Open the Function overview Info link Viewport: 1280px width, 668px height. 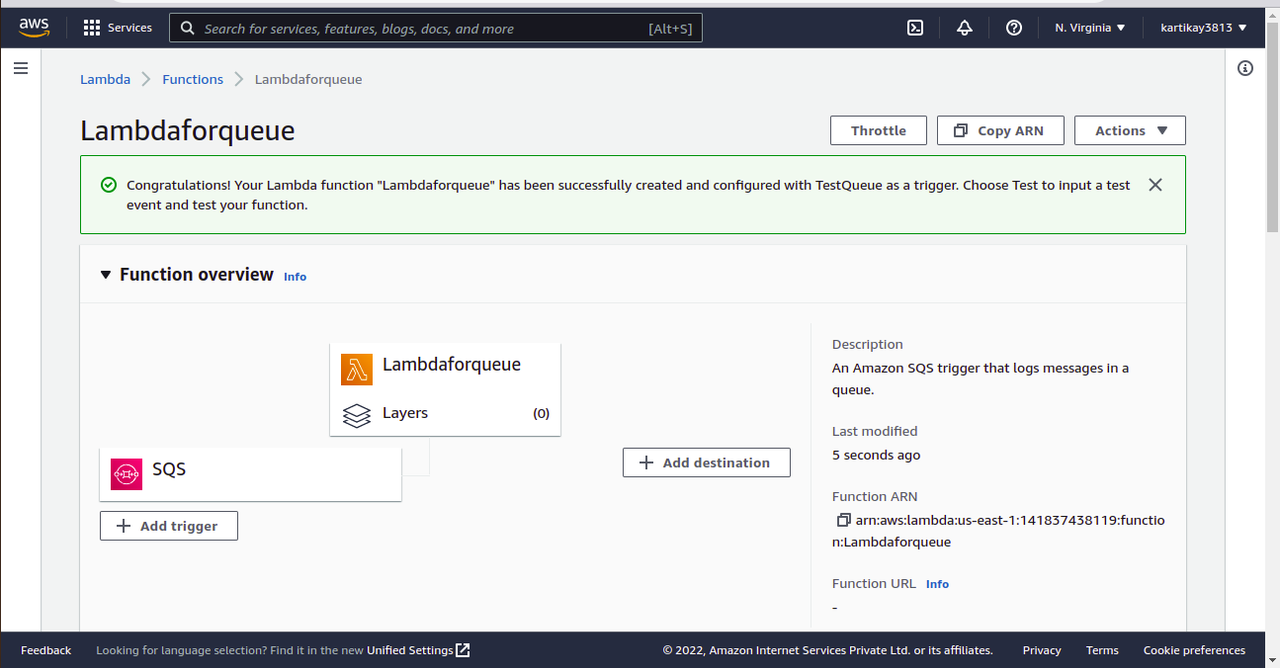click(x=295, y=277)
